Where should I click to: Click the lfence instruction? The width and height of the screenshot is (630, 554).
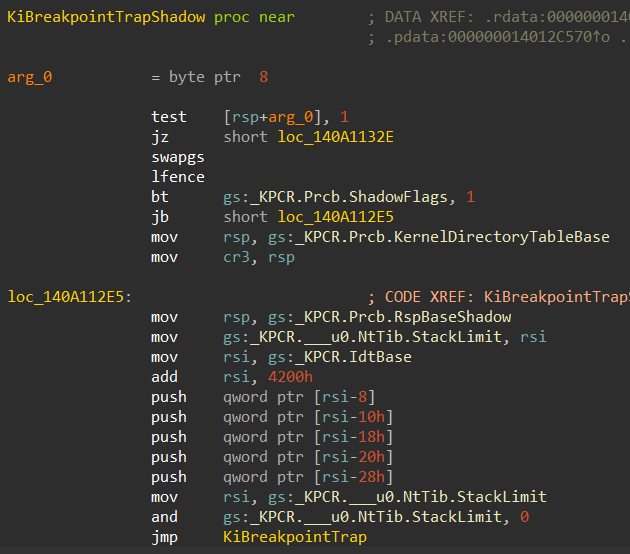[178, 177]
